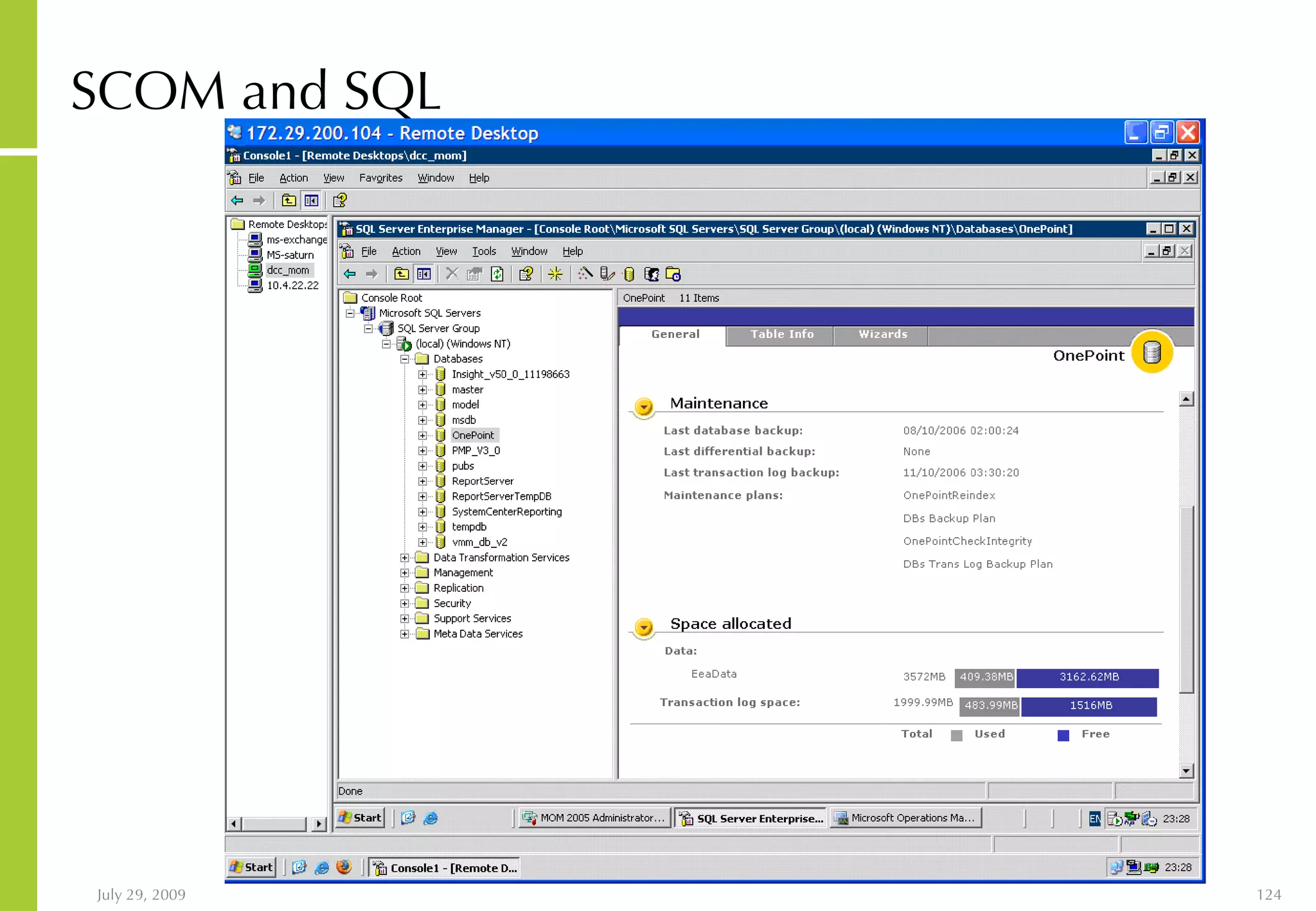Screen dimensions: 1316x911
Task: Click Up One Level in Console1 toolbar
Action: pos(289,200)
